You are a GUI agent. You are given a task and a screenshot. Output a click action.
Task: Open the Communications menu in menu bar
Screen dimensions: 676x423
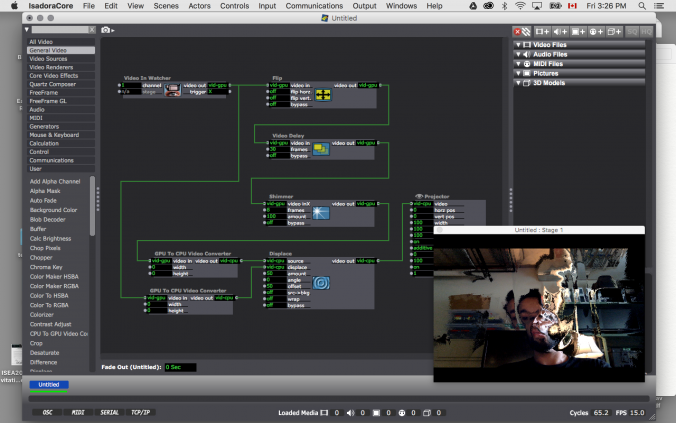click(313, 6)
